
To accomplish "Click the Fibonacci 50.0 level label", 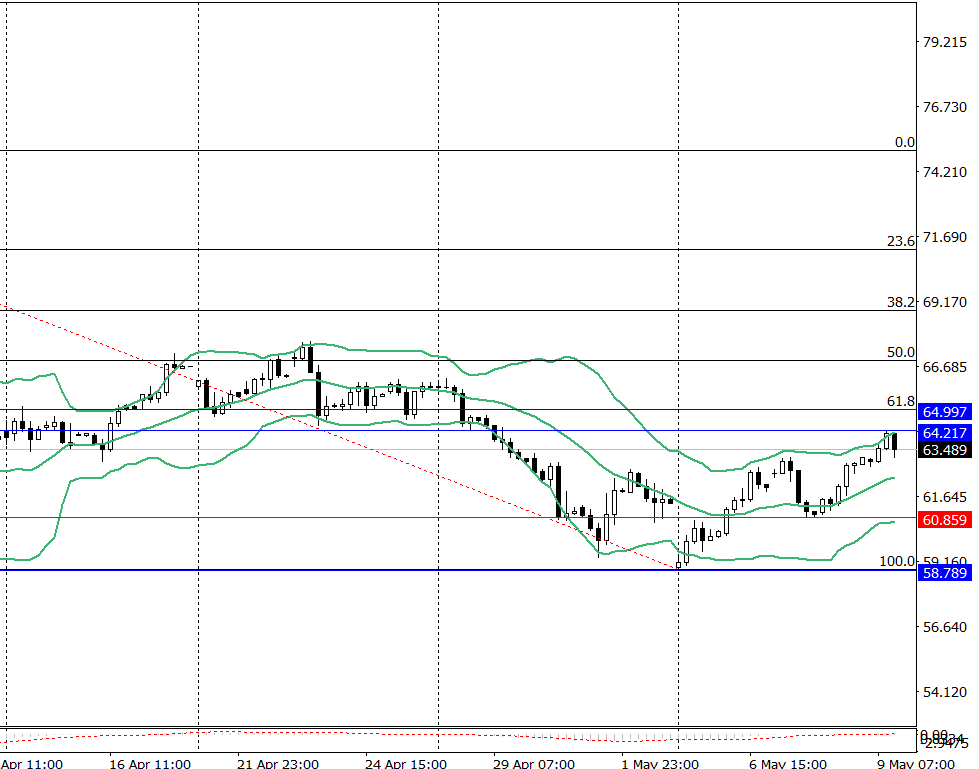I will point(902,351).
